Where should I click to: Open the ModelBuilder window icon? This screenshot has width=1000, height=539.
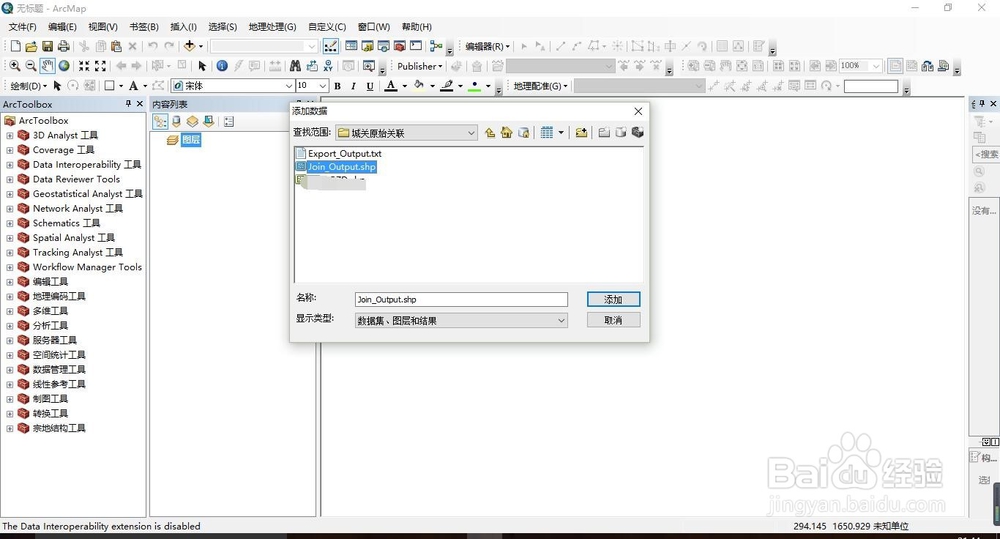pos(436,46)
